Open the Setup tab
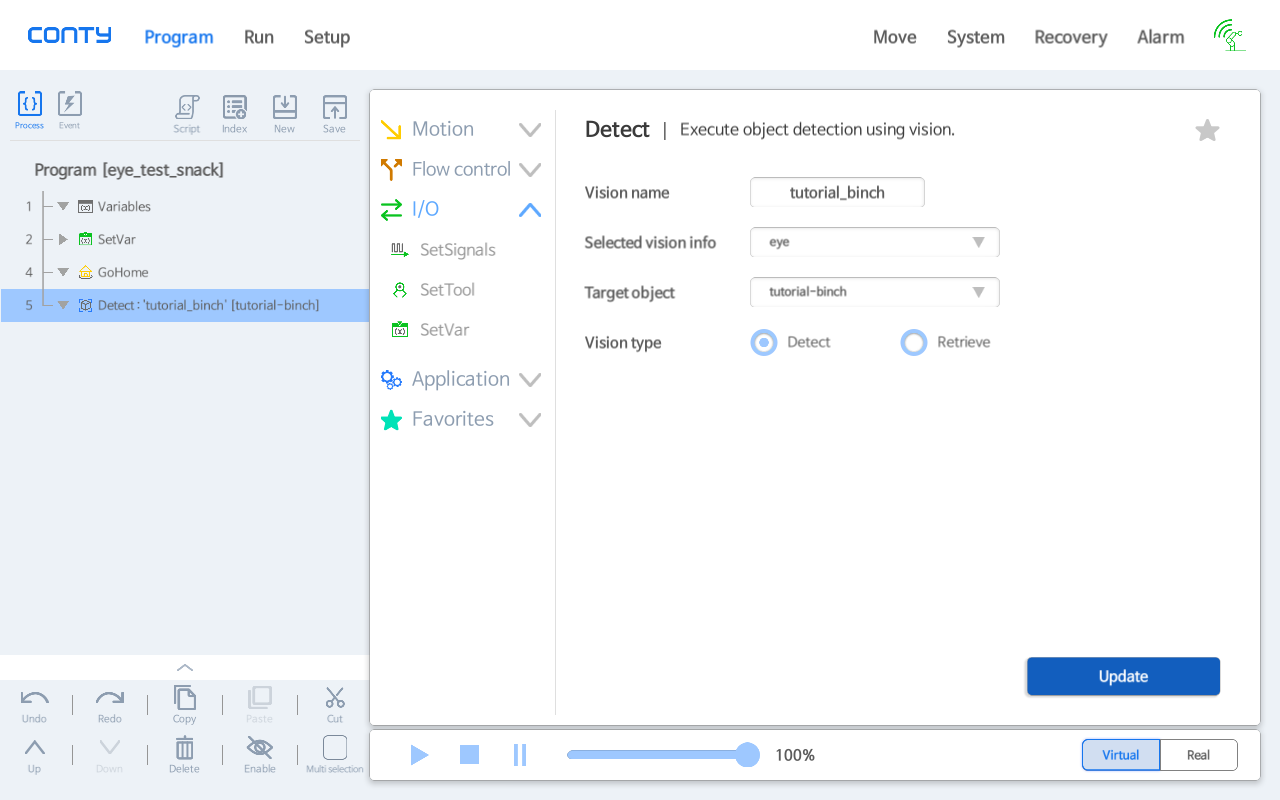Image resolution: width=1280 pixels, height=800 pixels. tap(327, 37)
